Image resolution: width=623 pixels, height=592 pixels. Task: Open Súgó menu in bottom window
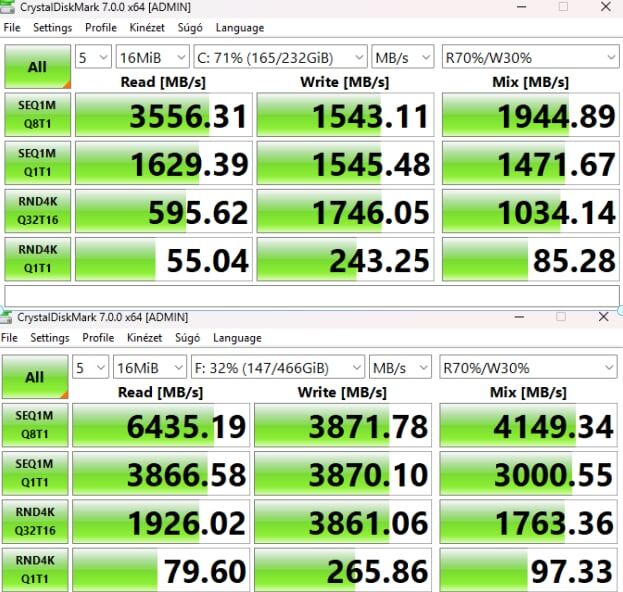pos(188,338)
